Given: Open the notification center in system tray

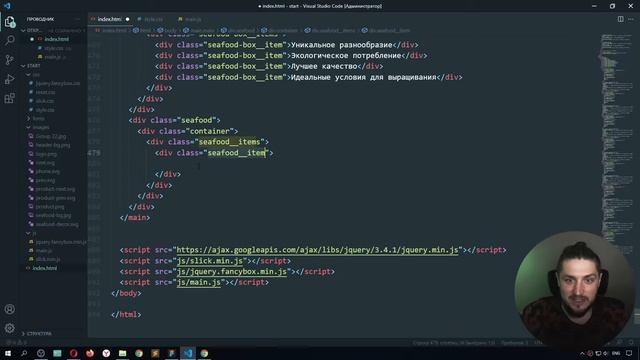Looking at the screenshot, I should pos(629,353).
